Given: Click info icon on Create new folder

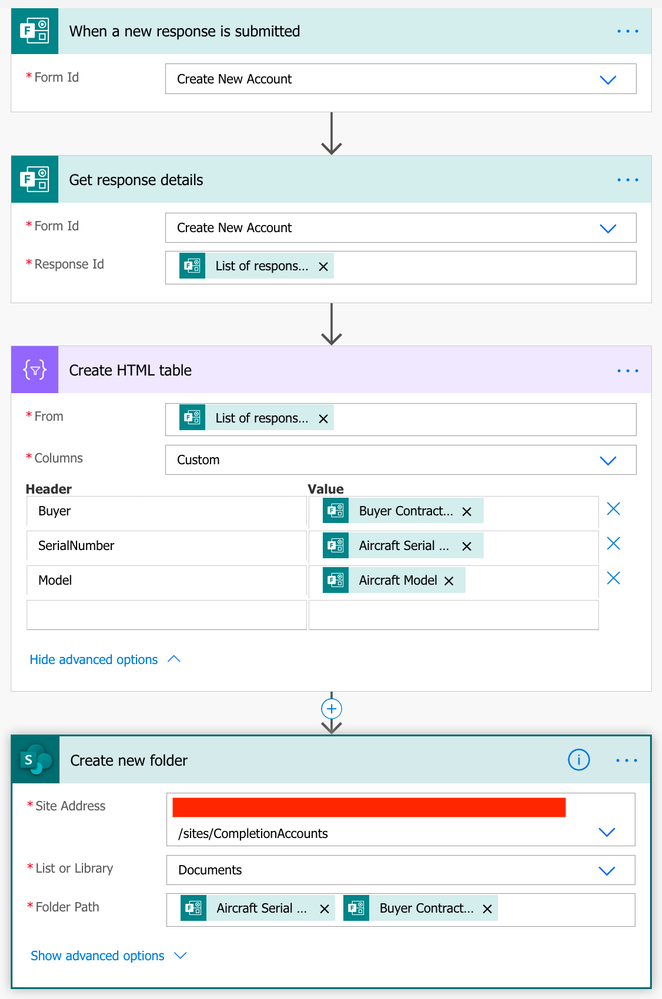Looking at the screenshot, I should 579,759.
